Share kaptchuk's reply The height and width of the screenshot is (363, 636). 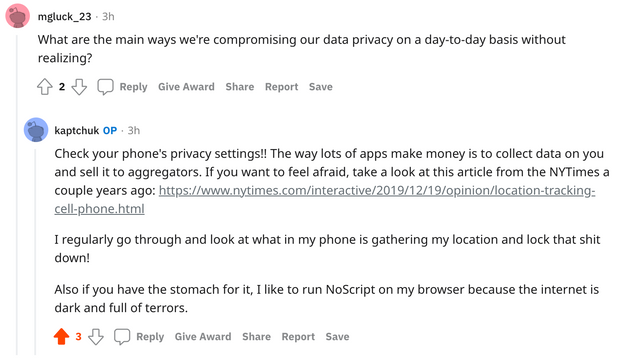click(x=256, y=337)
